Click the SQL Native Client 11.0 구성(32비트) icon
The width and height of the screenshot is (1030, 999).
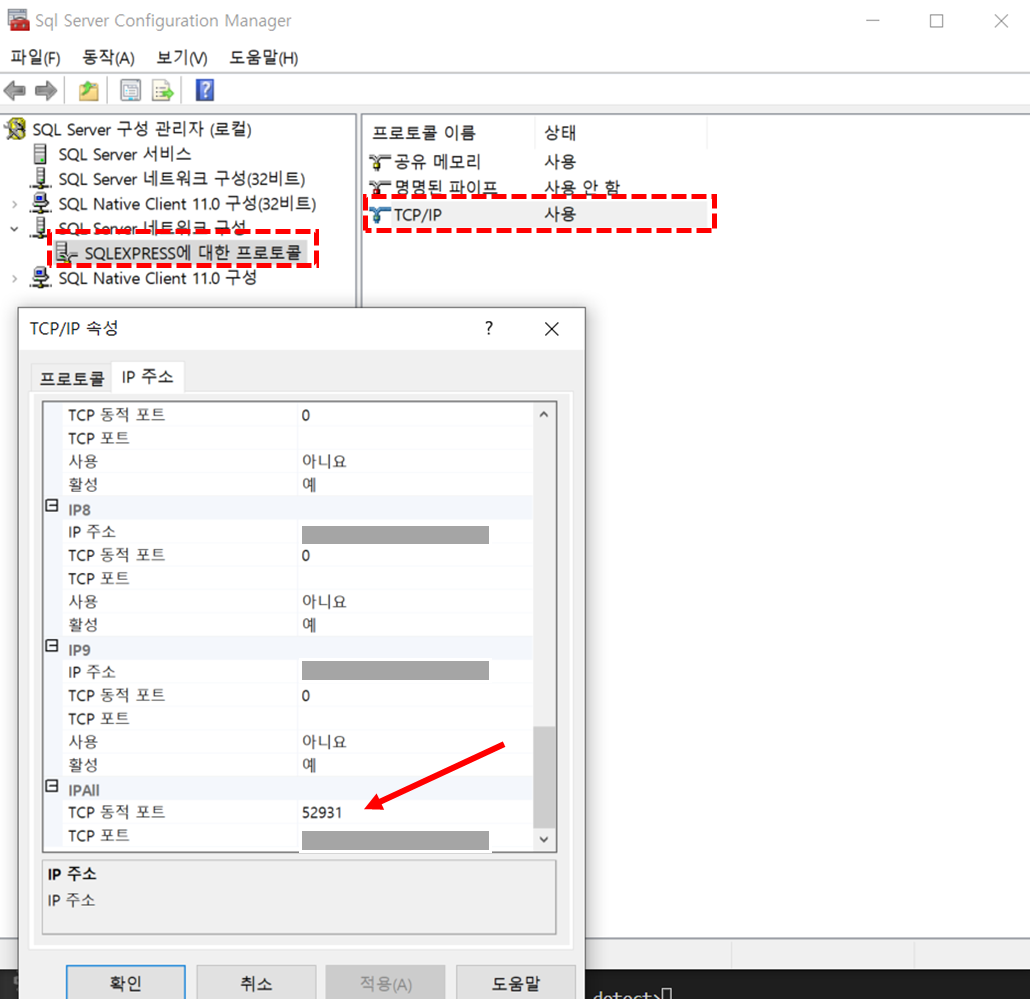[x=41, y=203]
